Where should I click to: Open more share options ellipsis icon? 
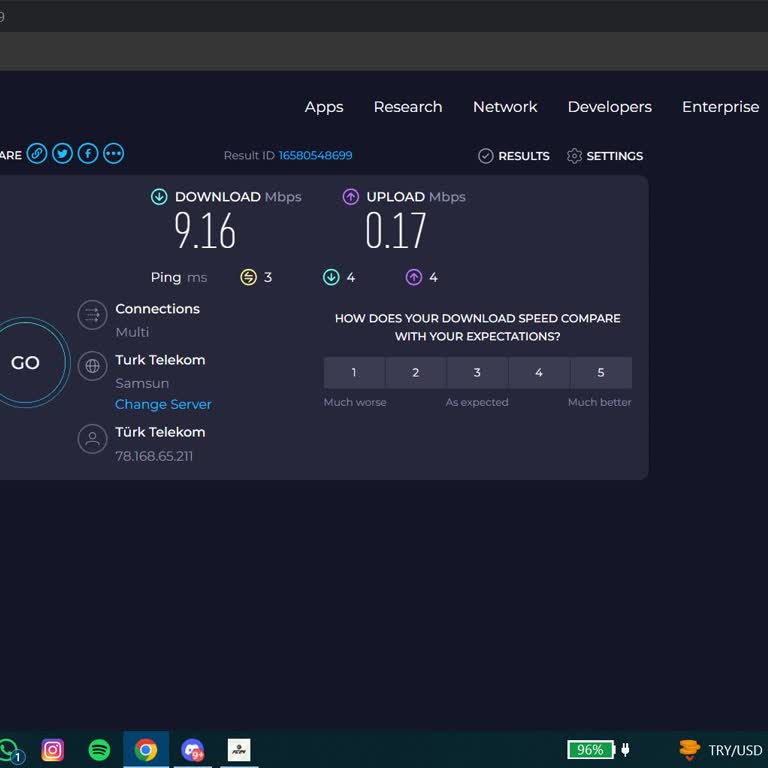[114, 154]
